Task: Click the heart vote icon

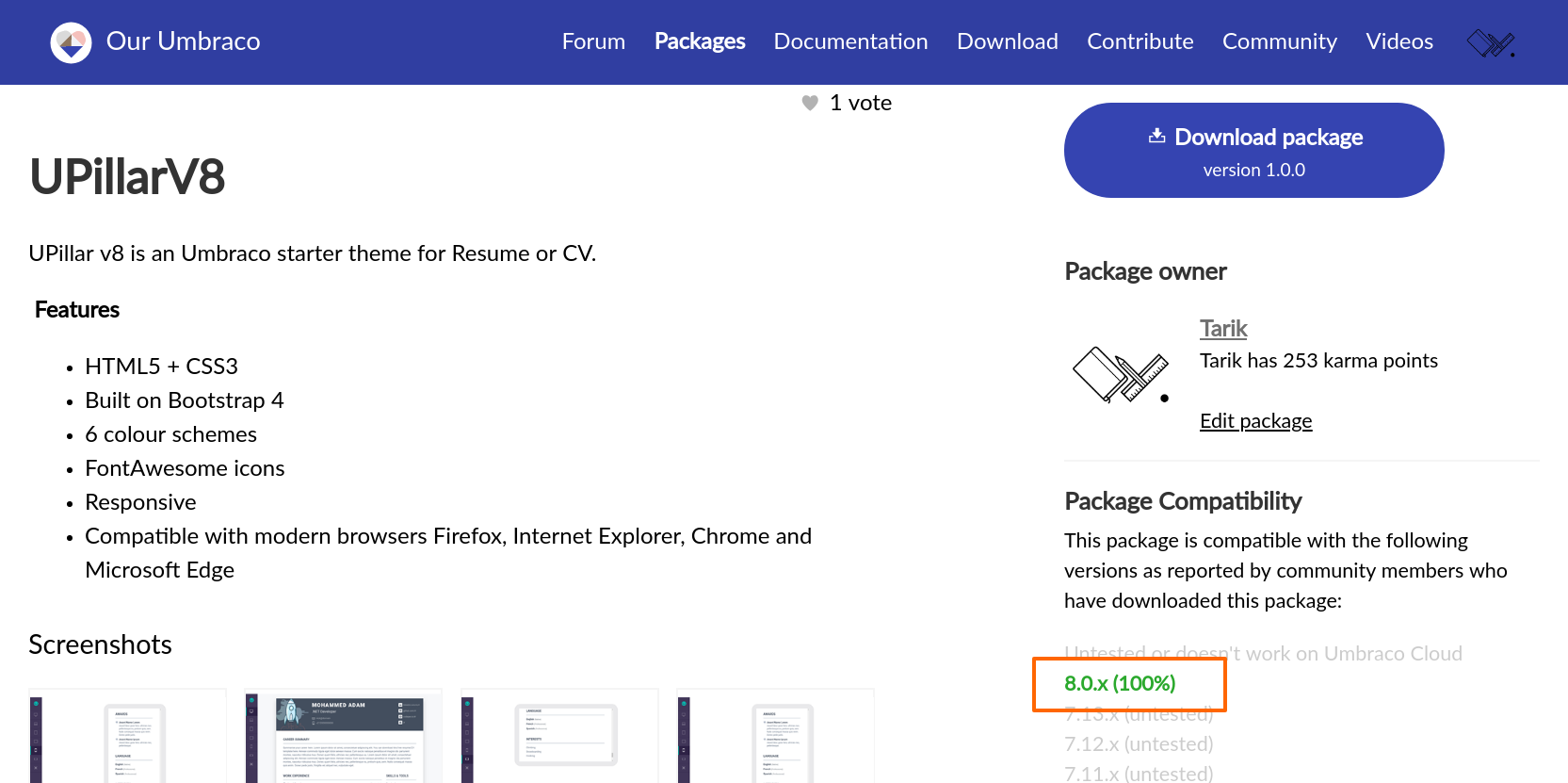Action: pyautogui.click(x=810, y=103)
